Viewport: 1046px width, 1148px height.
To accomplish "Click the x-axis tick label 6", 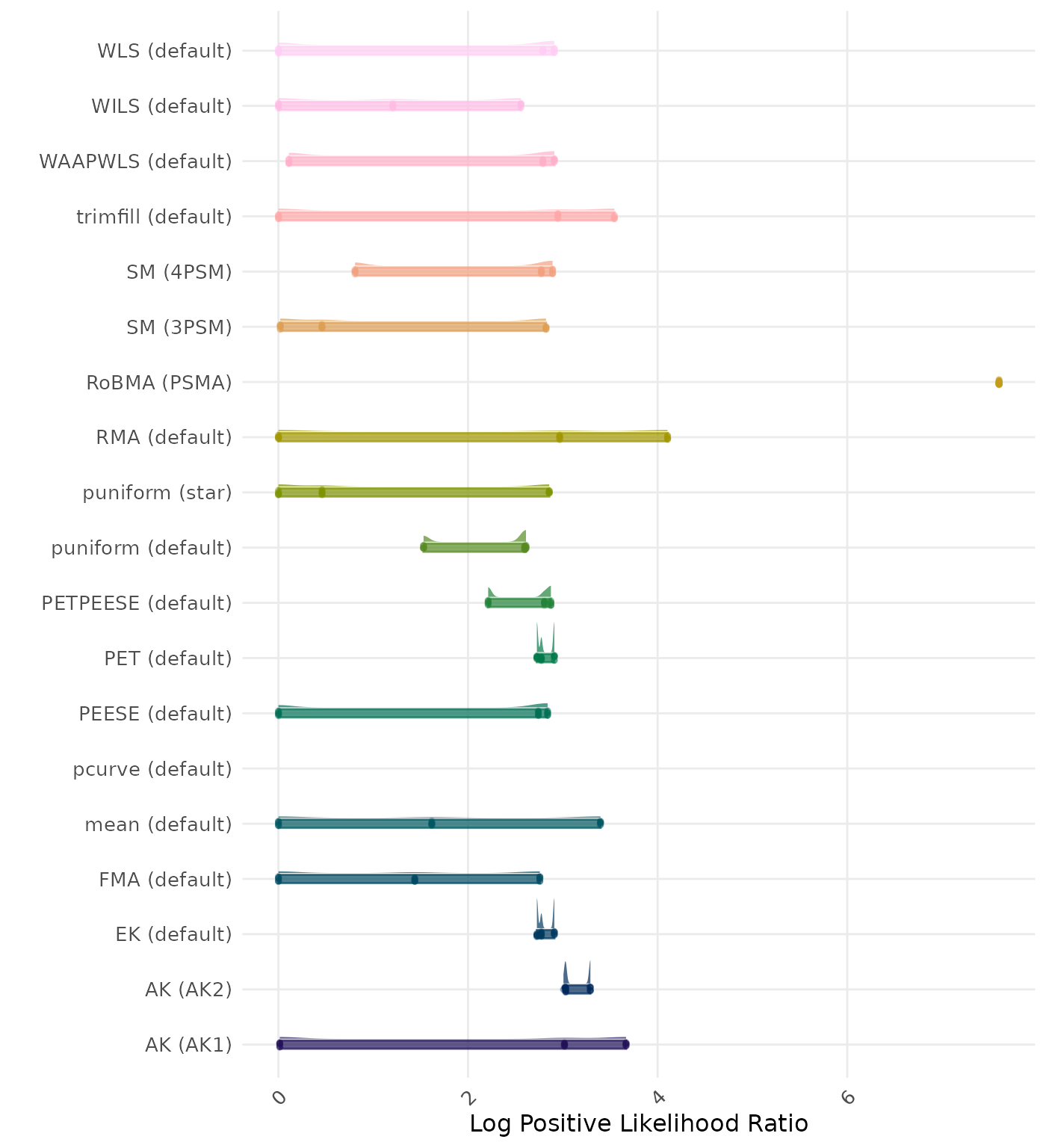I will pyautogui.click(x=847, y=1097).
